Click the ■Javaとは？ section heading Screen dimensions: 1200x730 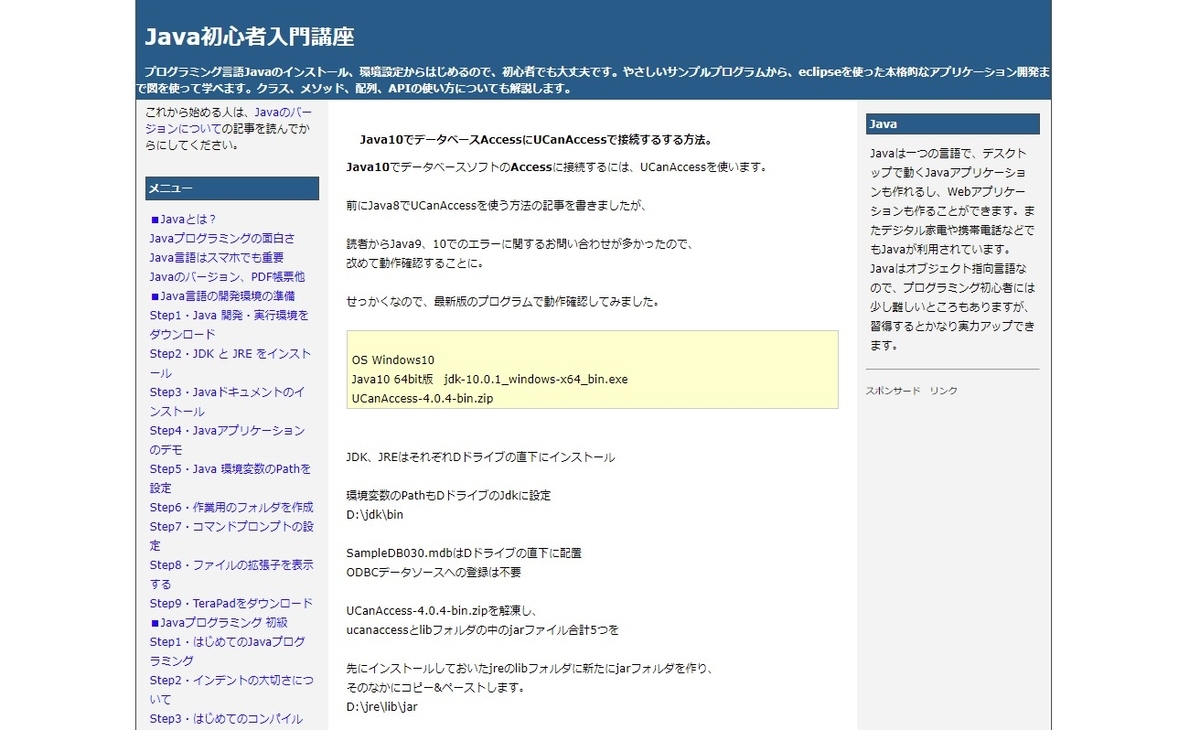[x=183, y=219]
